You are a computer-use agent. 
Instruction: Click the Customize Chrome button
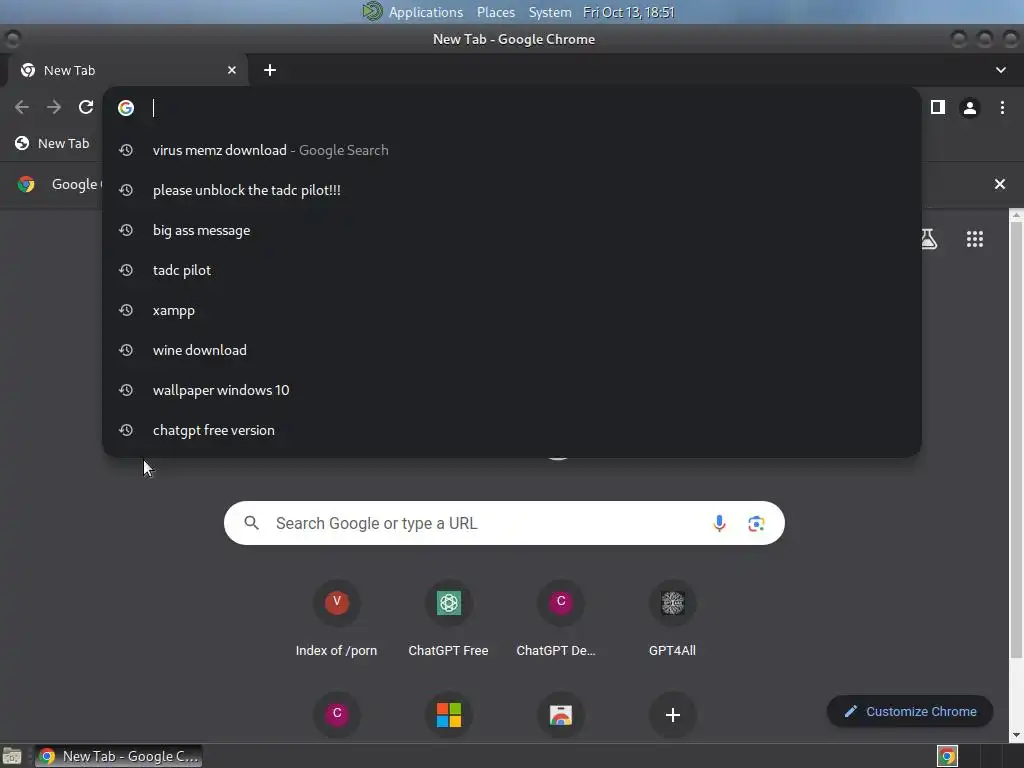coord(910,711)
